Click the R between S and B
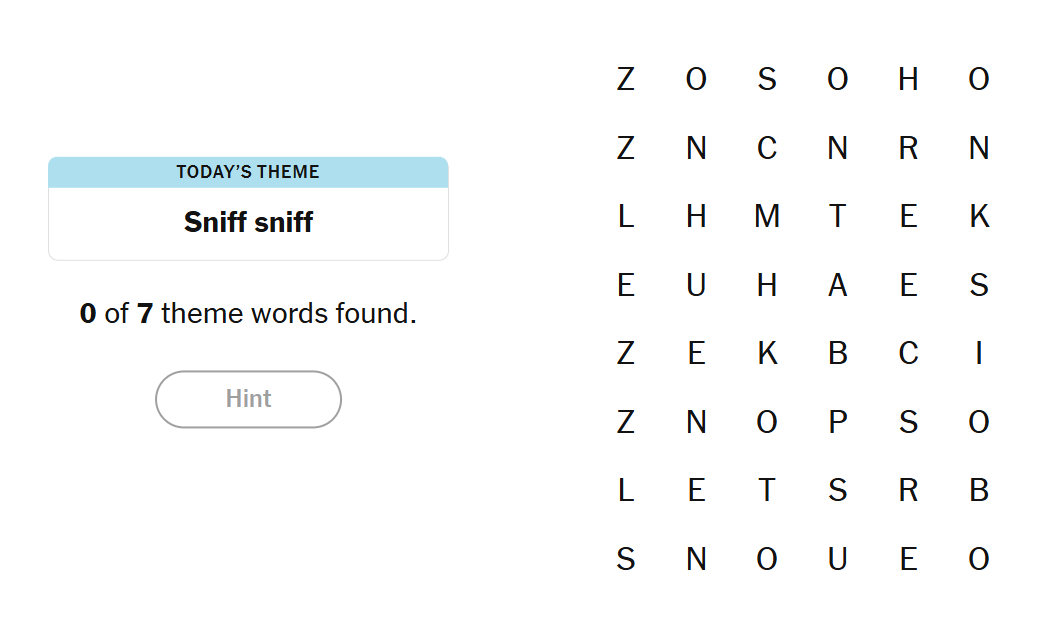 (x=908, y=490)
